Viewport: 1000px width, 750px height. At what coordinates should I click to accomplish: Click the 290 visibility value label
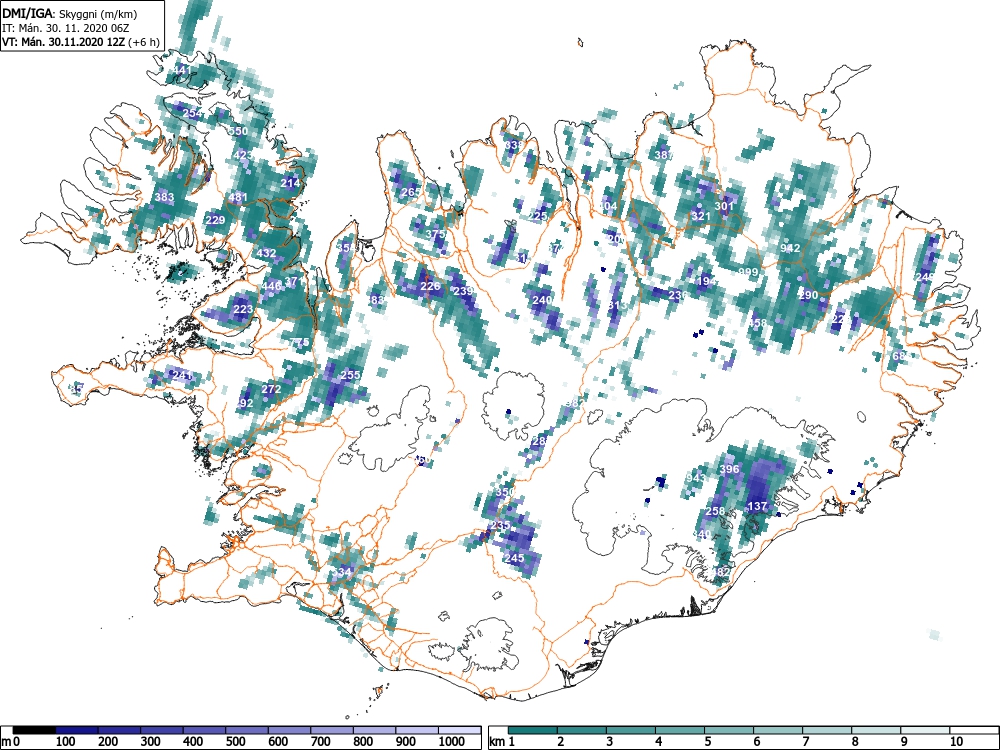808,295
